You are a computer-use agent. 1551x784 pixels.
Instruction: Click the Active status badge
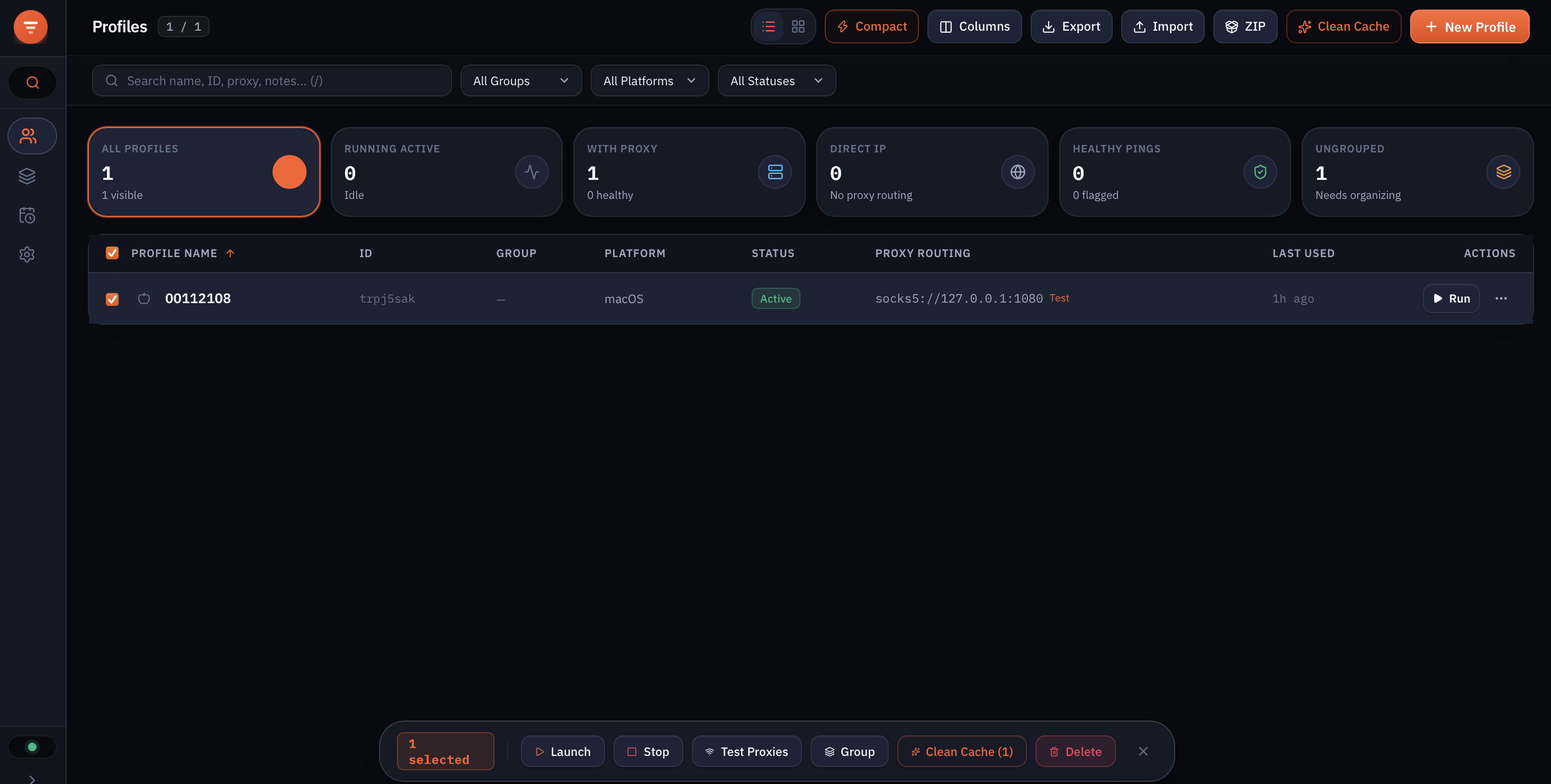[x=775, y=298]
